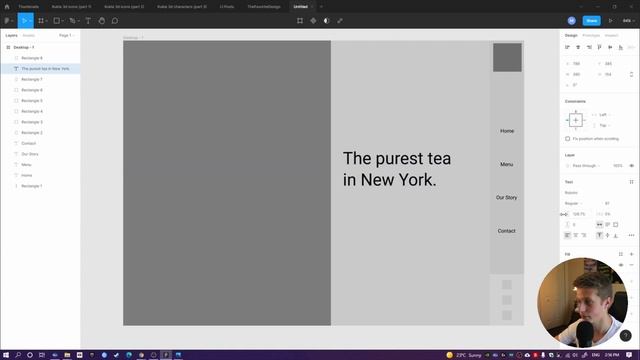The image size is (640, 360).
Task: Click the Mask toolbar icon
Action: click(327, 20)
